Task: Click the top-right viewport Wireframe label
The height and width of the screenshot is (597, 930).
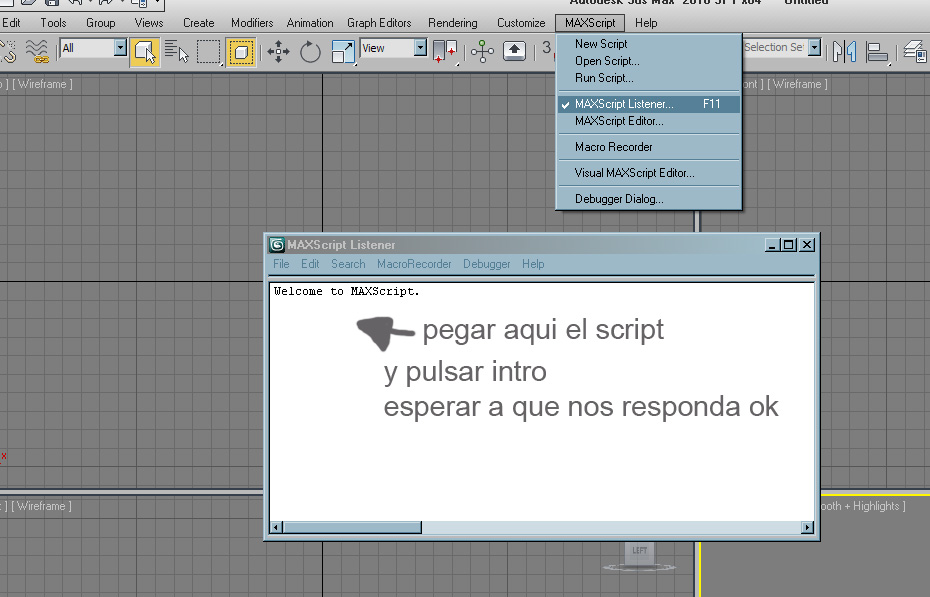Action: pyautogui.click(x=797, y=84)
